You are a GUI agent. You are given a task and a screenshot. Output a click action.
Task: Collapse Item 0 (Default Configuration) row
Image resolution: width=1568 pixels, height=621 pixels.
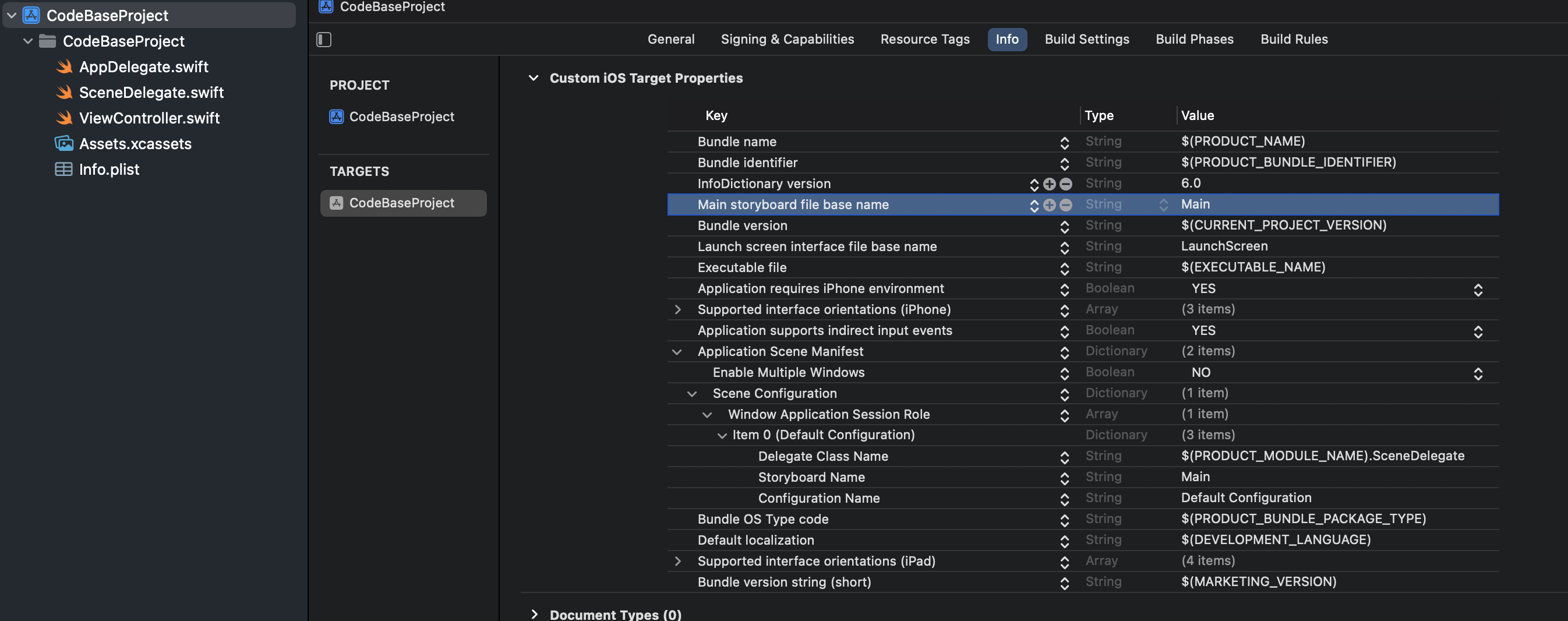click(x=722, y=435)
